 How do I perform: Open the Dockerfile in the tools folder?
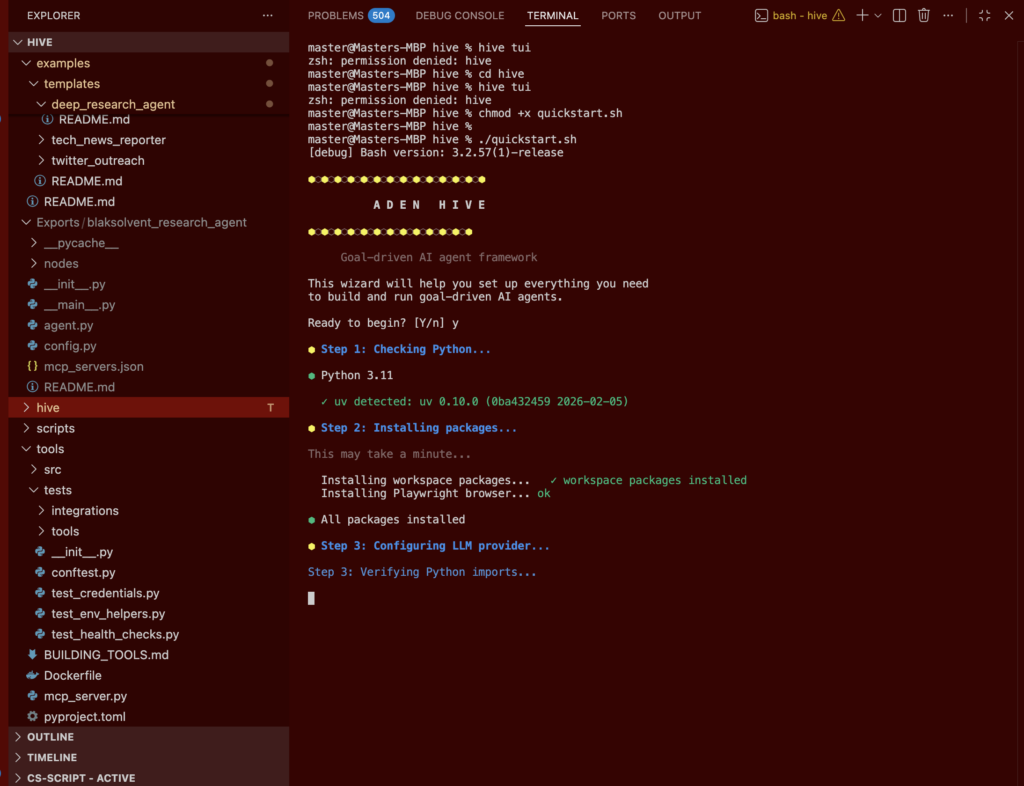[x=72, y=675]
